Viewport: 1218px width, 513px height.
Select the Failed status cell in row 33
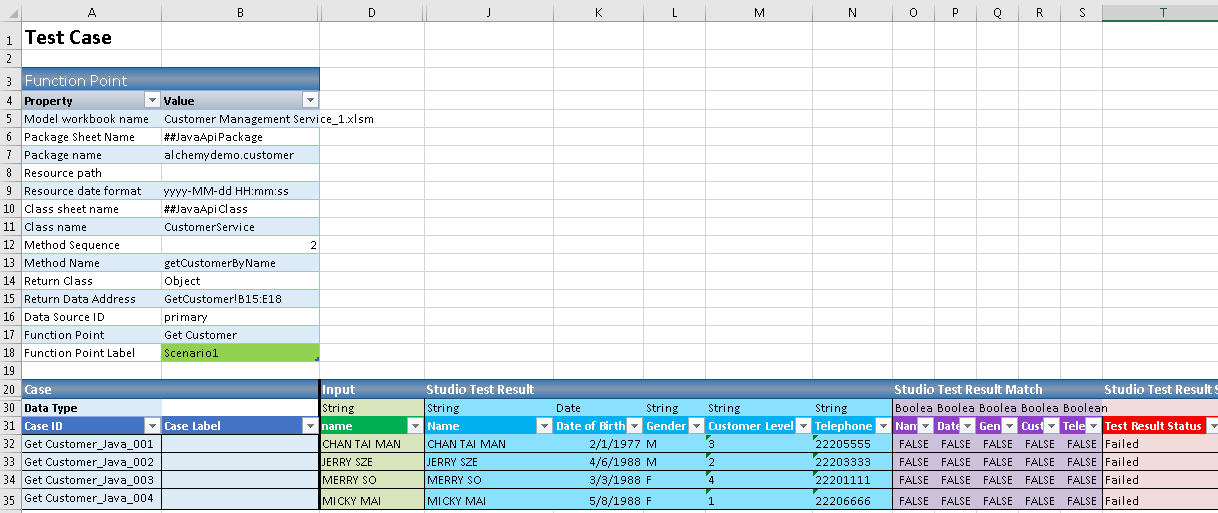click(x=1160, y=462)
